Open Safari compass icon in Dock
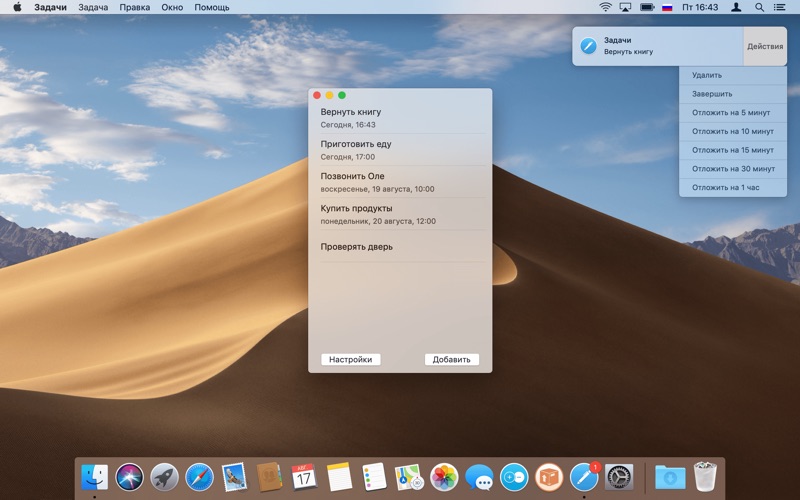Viewport: 800px width, 500px height. point(199,478)
